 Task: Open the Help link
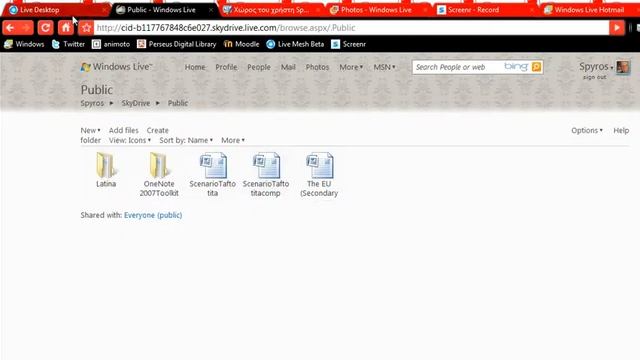[621, 130]
